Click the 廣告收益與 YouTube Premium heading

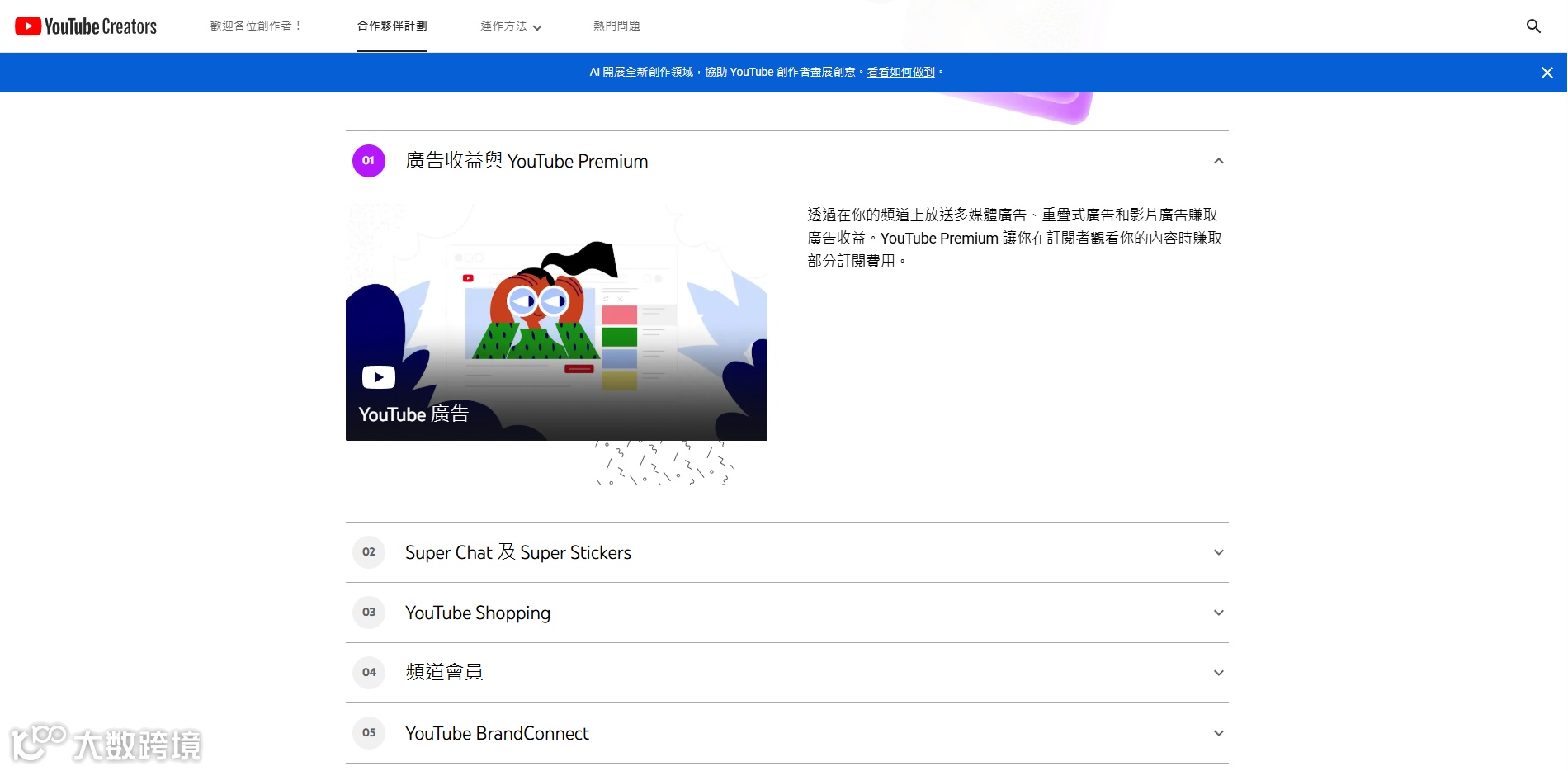(x=527, y=161)
